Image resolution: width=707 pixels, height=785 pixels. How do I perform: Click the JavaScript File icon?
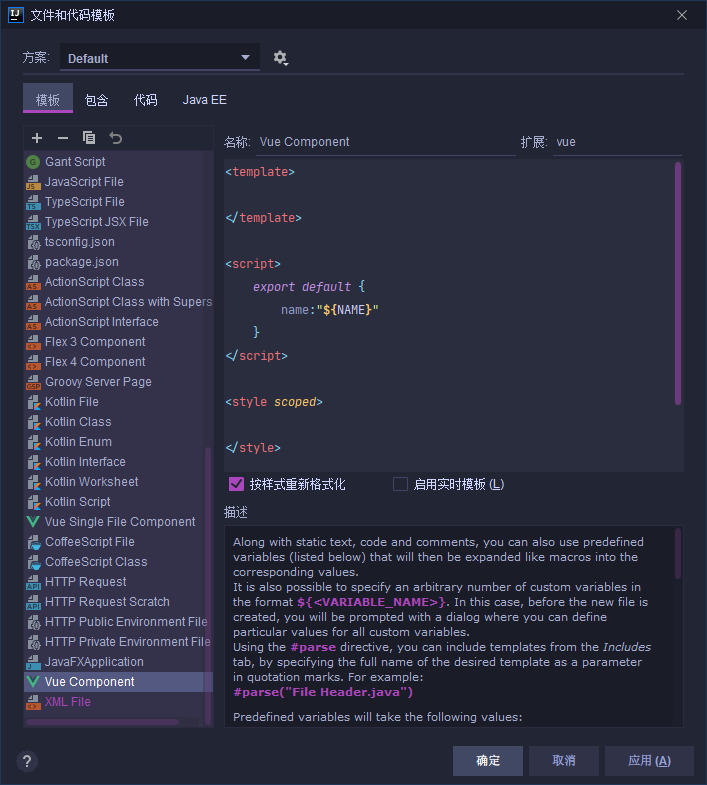[x=33, y=182]
